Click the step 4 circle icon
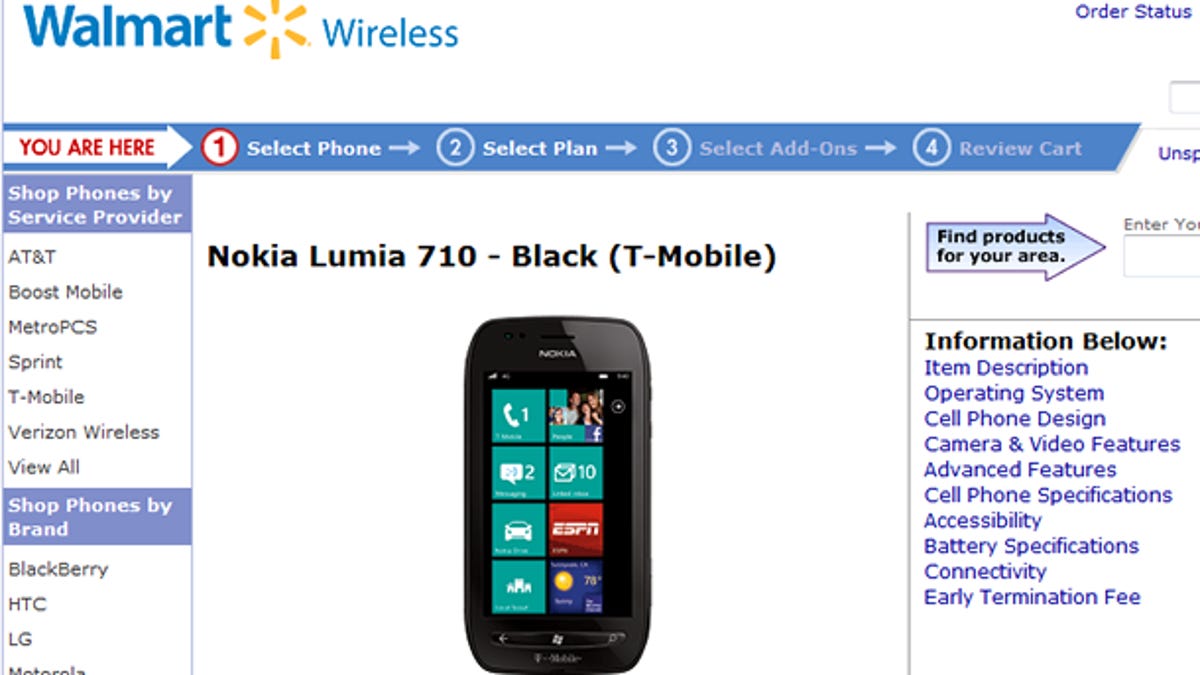The width and height of the screenshot is (1200, 675). [x=931, y=148]
